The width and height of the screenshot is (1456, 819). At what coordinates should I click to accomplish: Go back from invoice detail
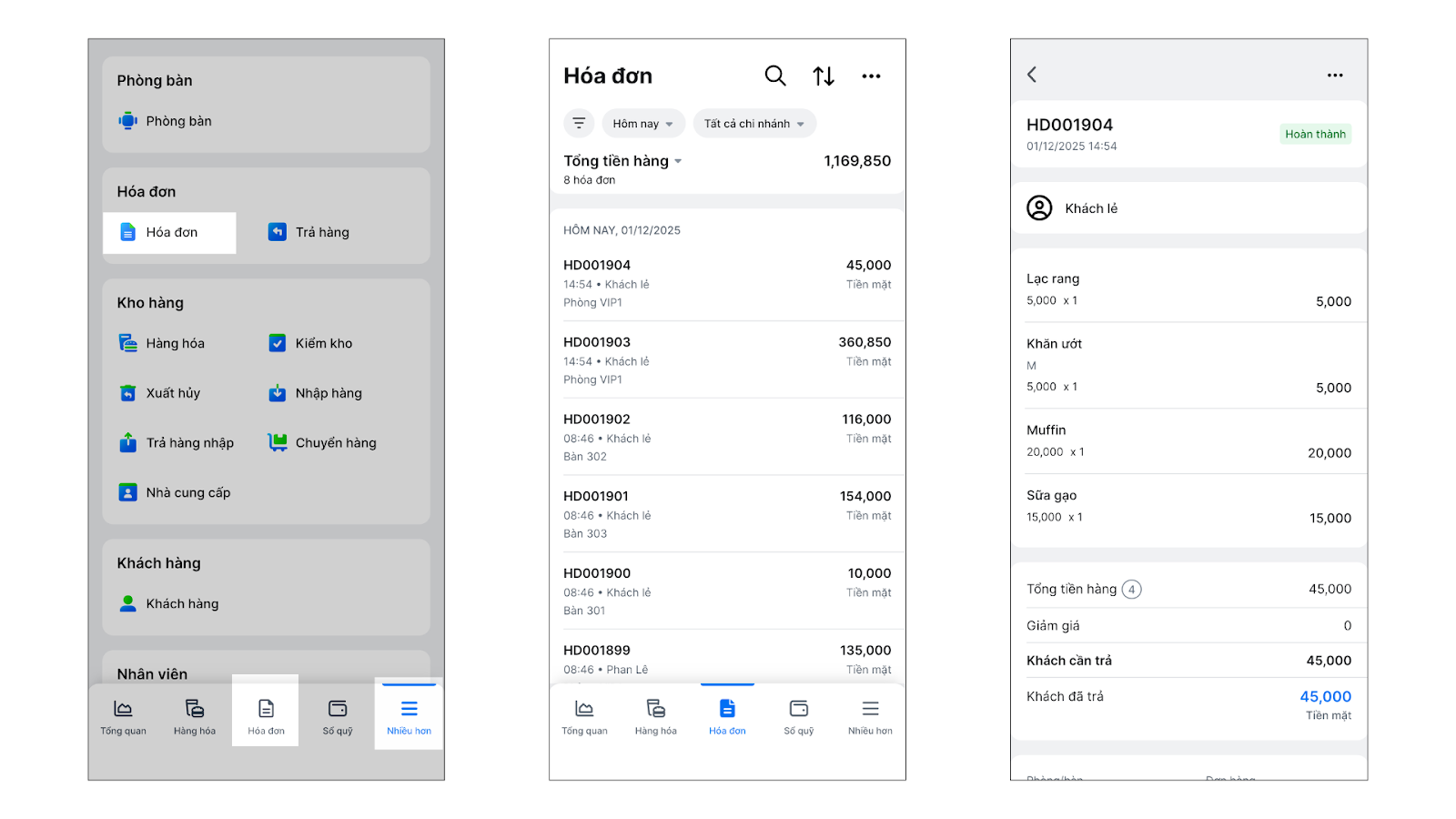pyautogui.click(x=1032, y=75)
